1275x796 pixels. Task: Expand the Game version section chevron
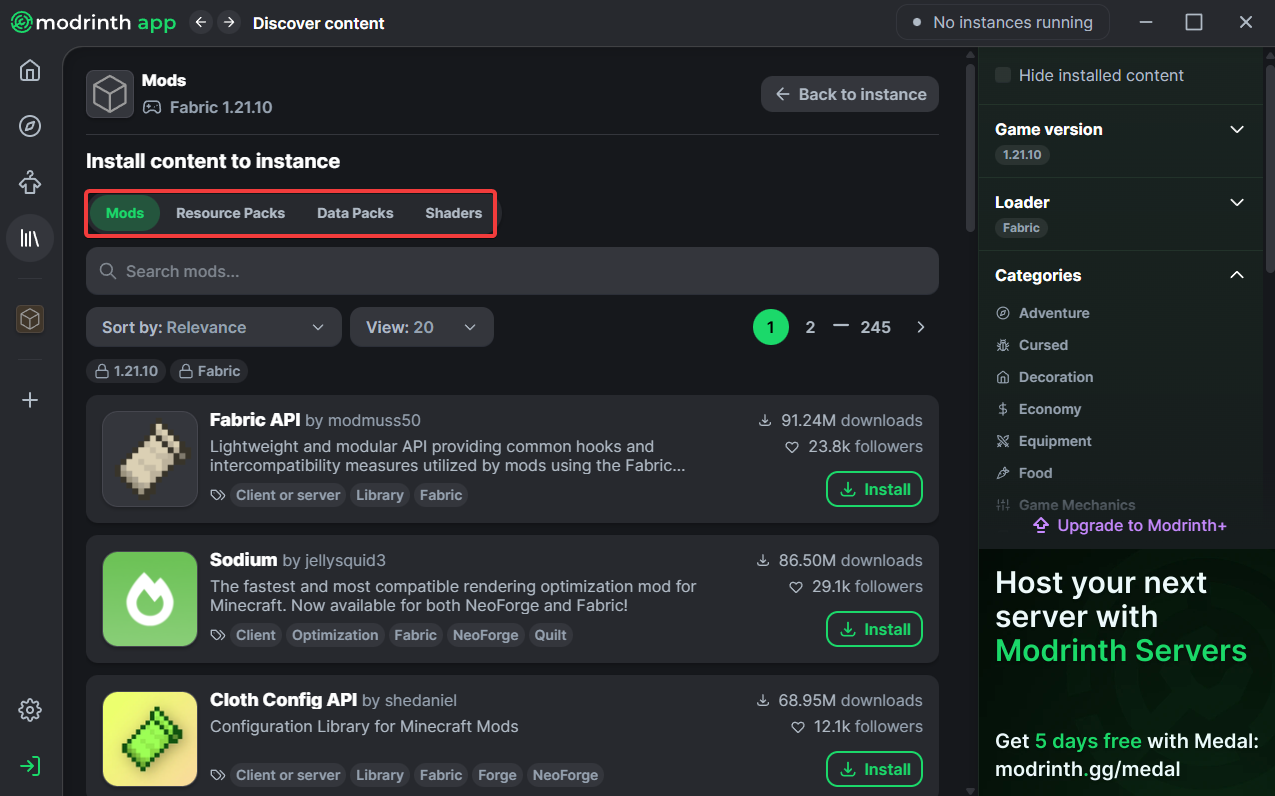[1237, 129]
